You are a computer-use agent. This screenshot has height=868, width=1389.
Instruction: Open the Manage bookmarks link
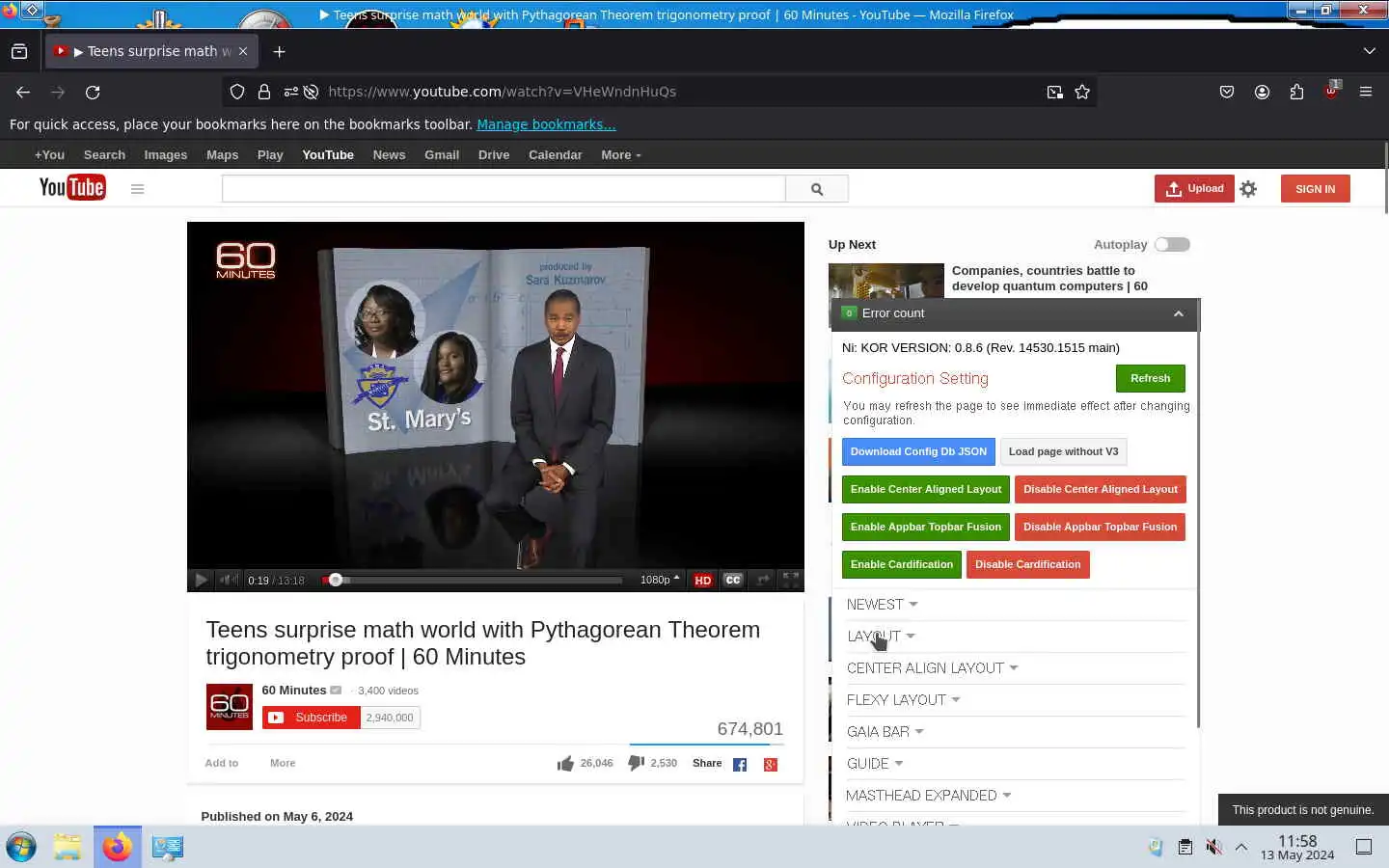point(546,124)
